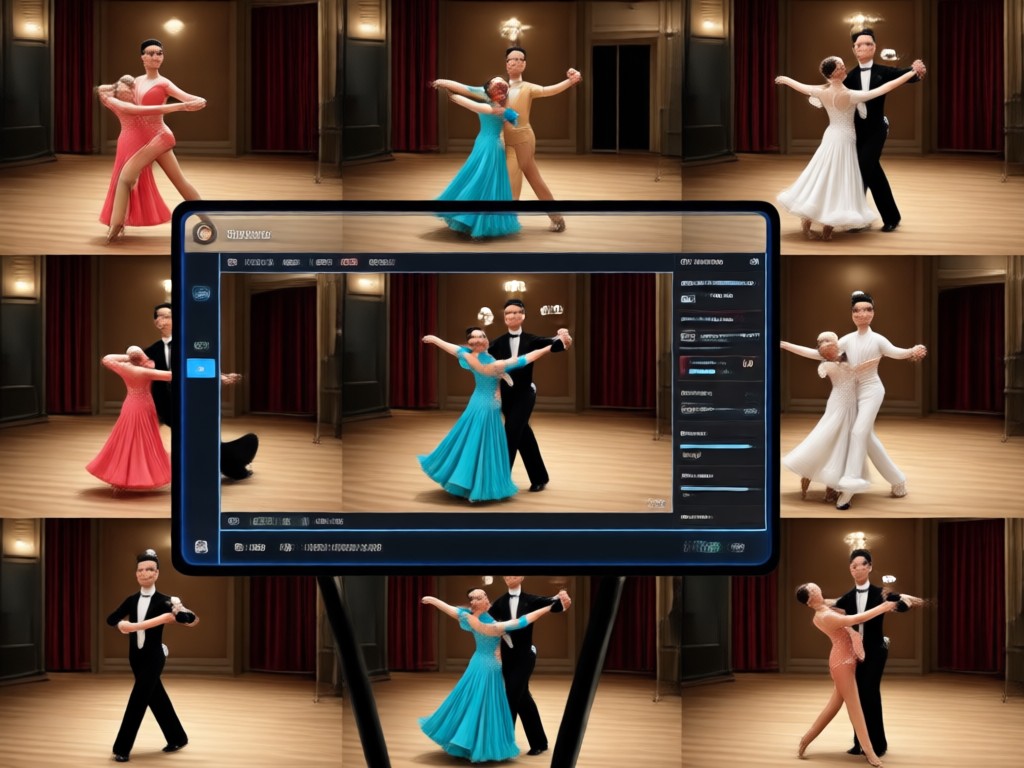Open white dress and black tuxedo couple thumbnail
The width and height of the screenshot is (1024, 768).
(x=853, y=127)
